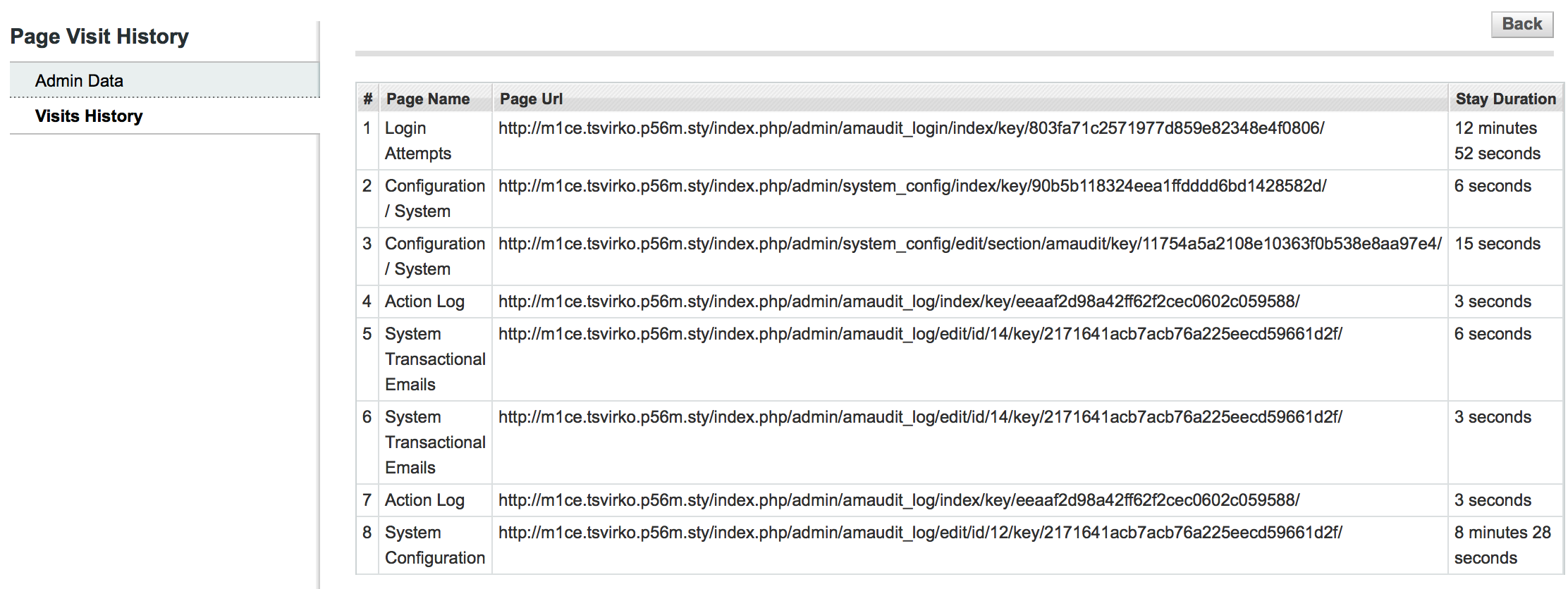Click the Back button

(x=1522, y=25)
